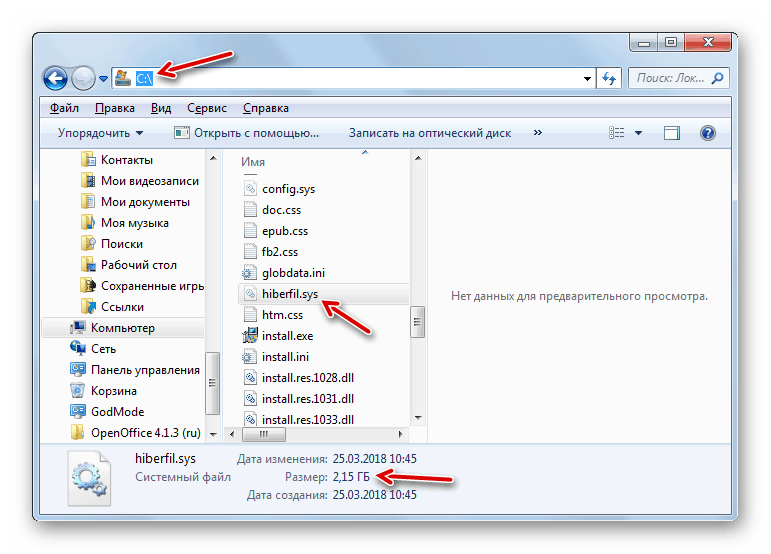Image resolution: width=771 pixels, height=554 pixels.
Task: Open Help with the question mark icon
Action: point(708,133)
